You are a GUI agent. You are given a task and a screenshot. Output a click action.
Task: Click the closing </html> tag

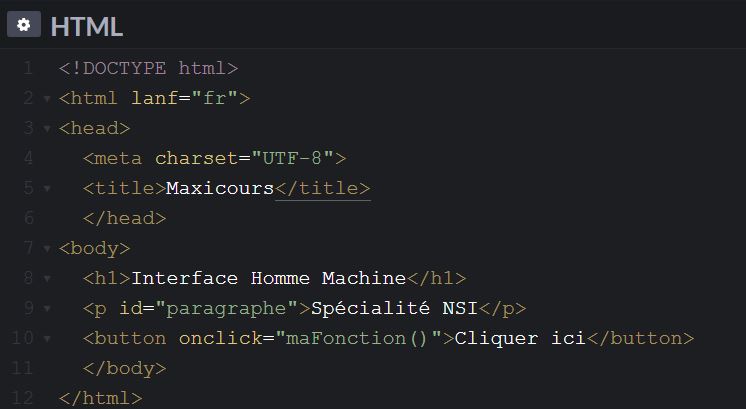coord(100,399)
